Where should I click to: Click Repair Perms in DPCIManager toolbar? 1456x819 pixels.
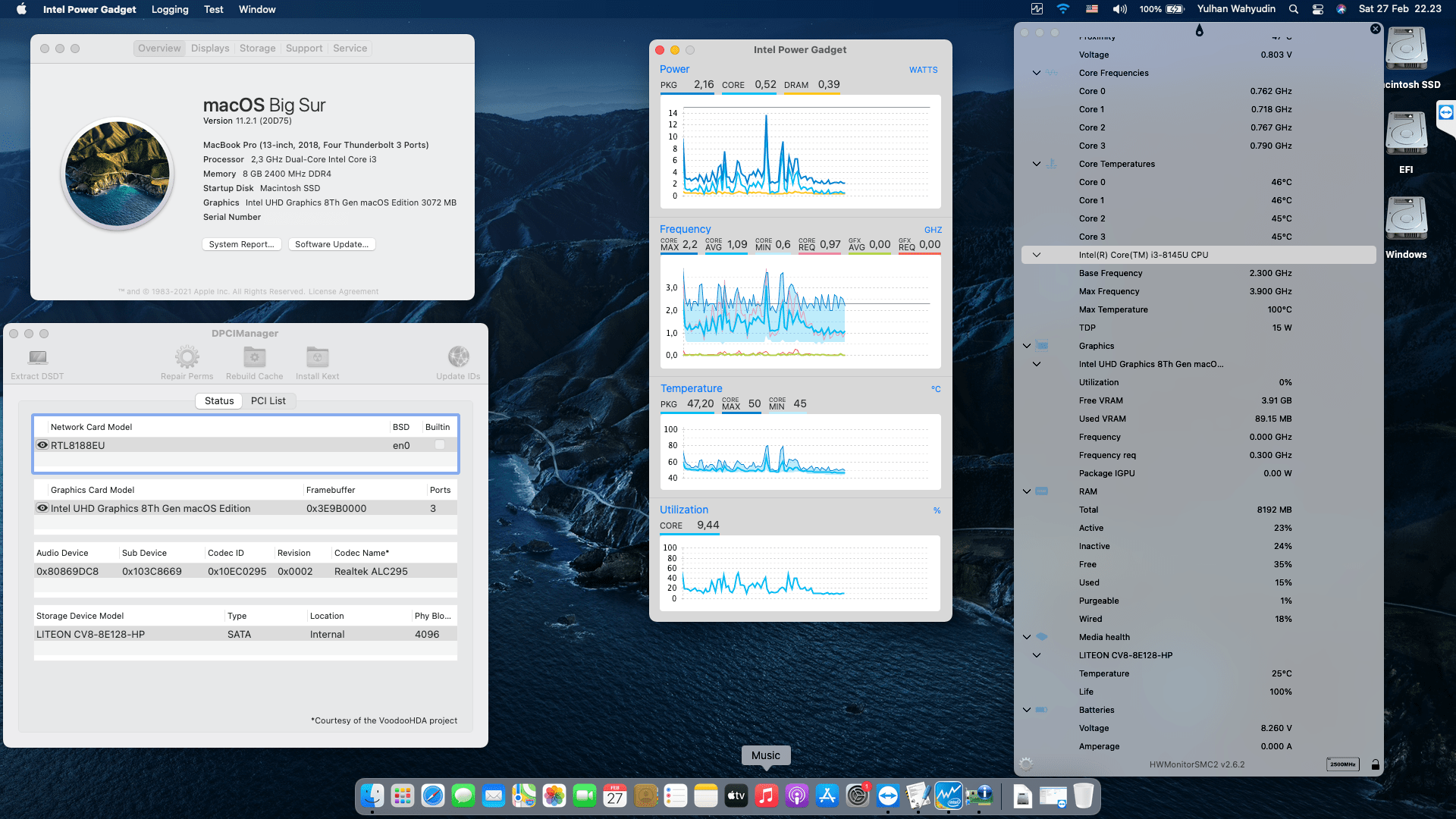pyautogui.click(x=187, y=360)
